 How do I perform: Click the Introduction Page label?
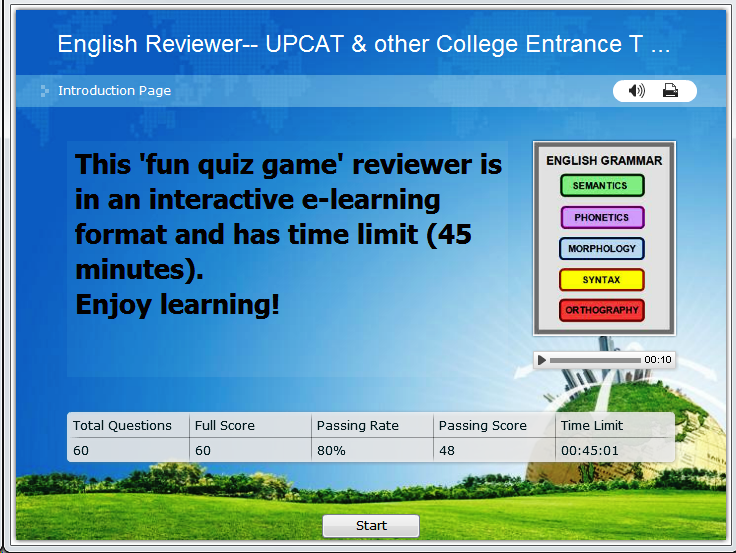click(x=115, y=91)
